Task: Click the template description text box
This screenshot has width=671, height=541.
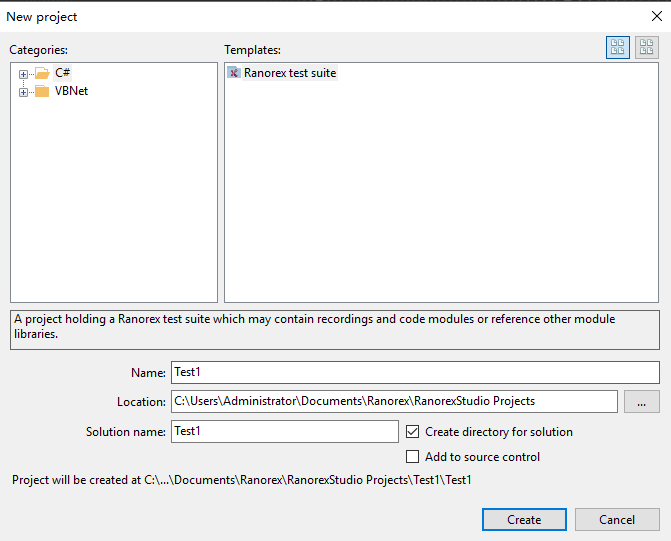Action: pyautogui.click(x=335, y=330)
